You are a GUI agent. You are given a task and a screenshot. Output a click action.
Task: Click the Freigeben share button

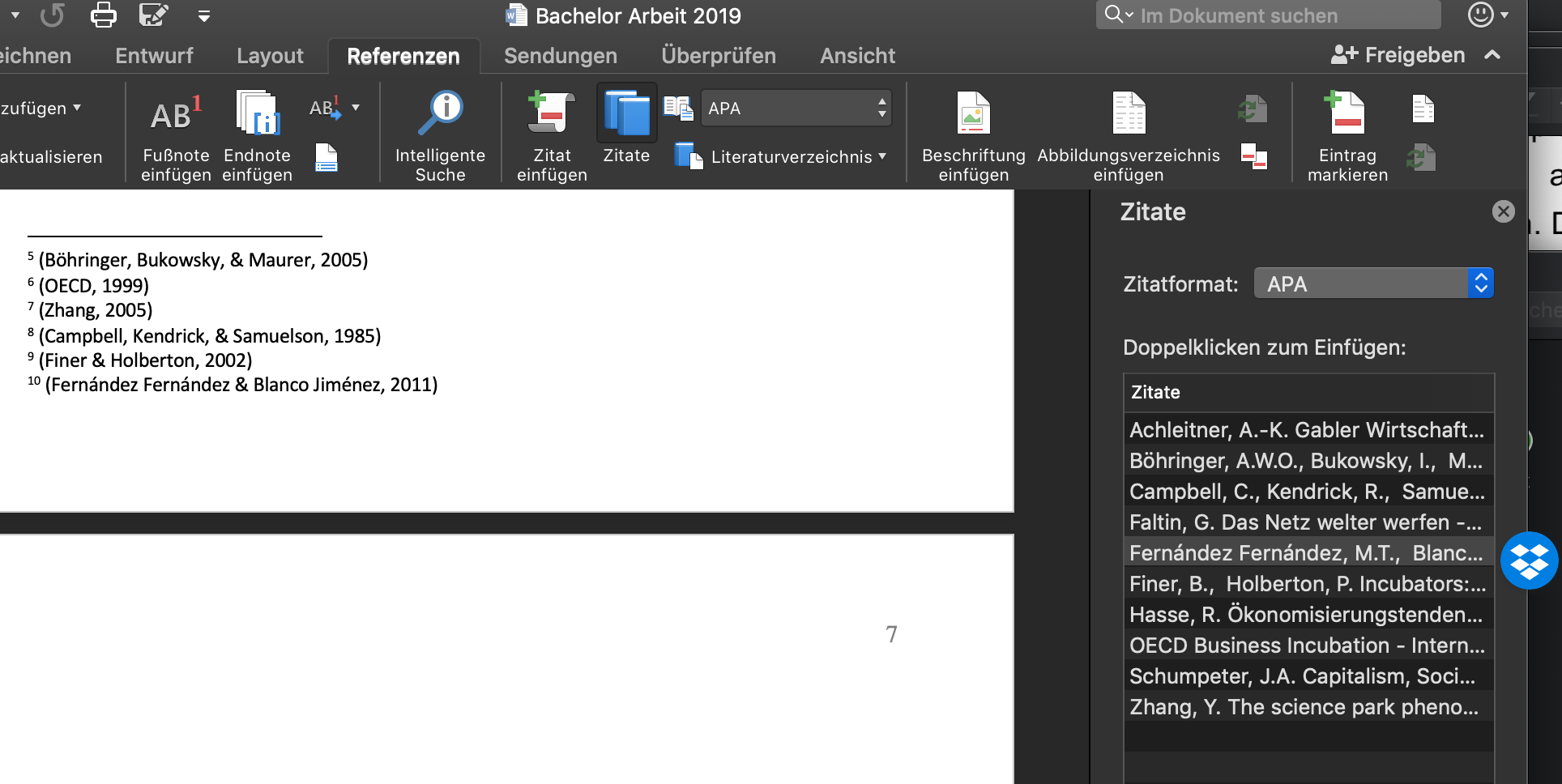point(1398,54)
